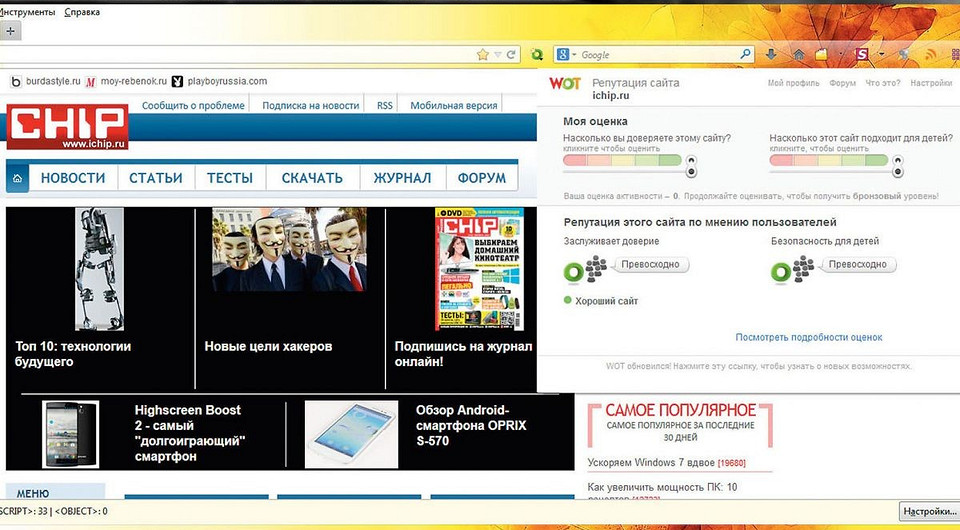Screen dimensions: 960x530
Task: Switch to the ТЕСТЫ section
Action: pyautogui.click(x=230, y=178)
